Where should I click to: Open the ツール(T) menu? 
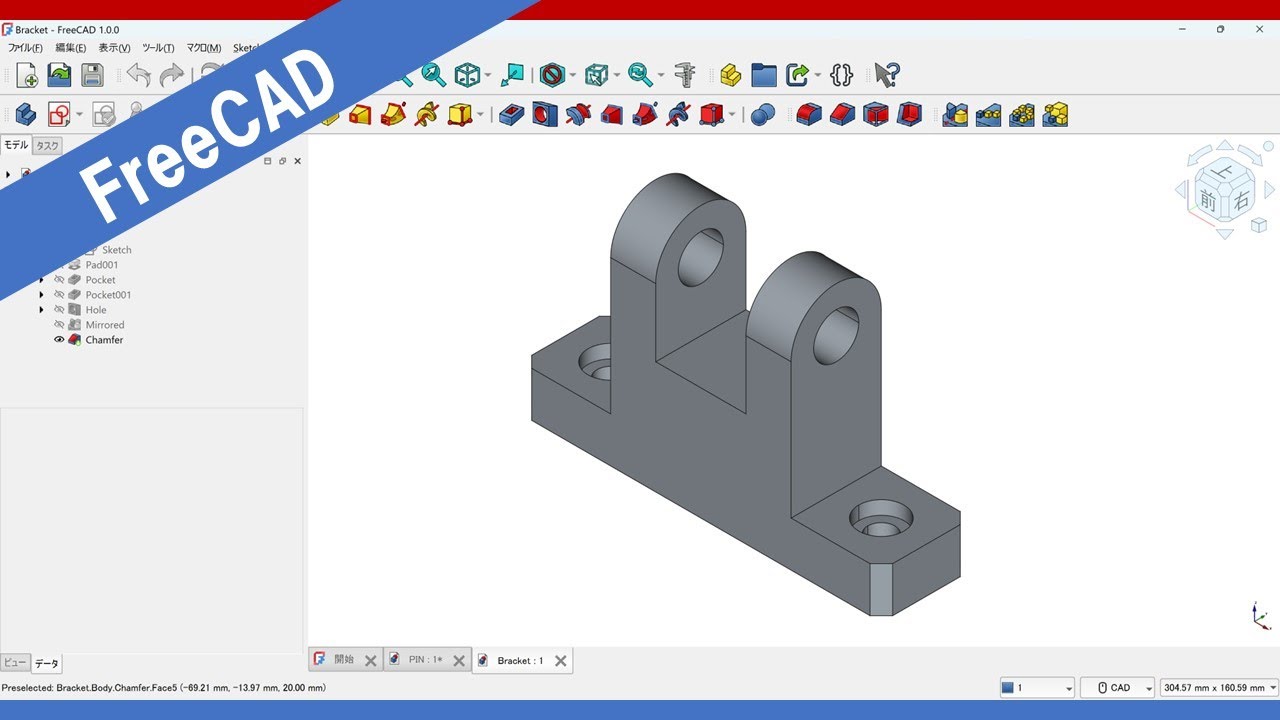158,48
